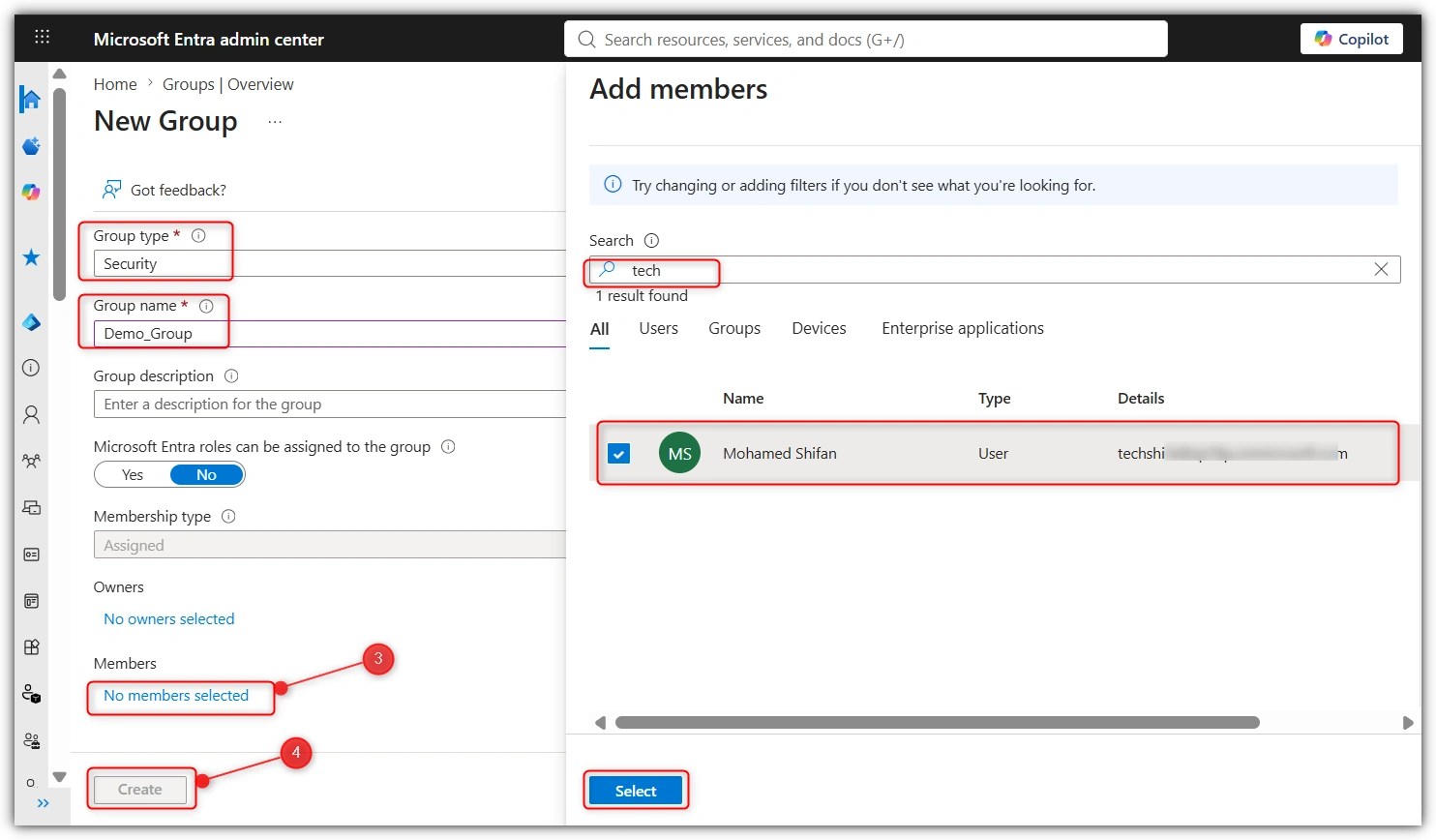
Task: Click the Group description field
Action: [329, 405]
